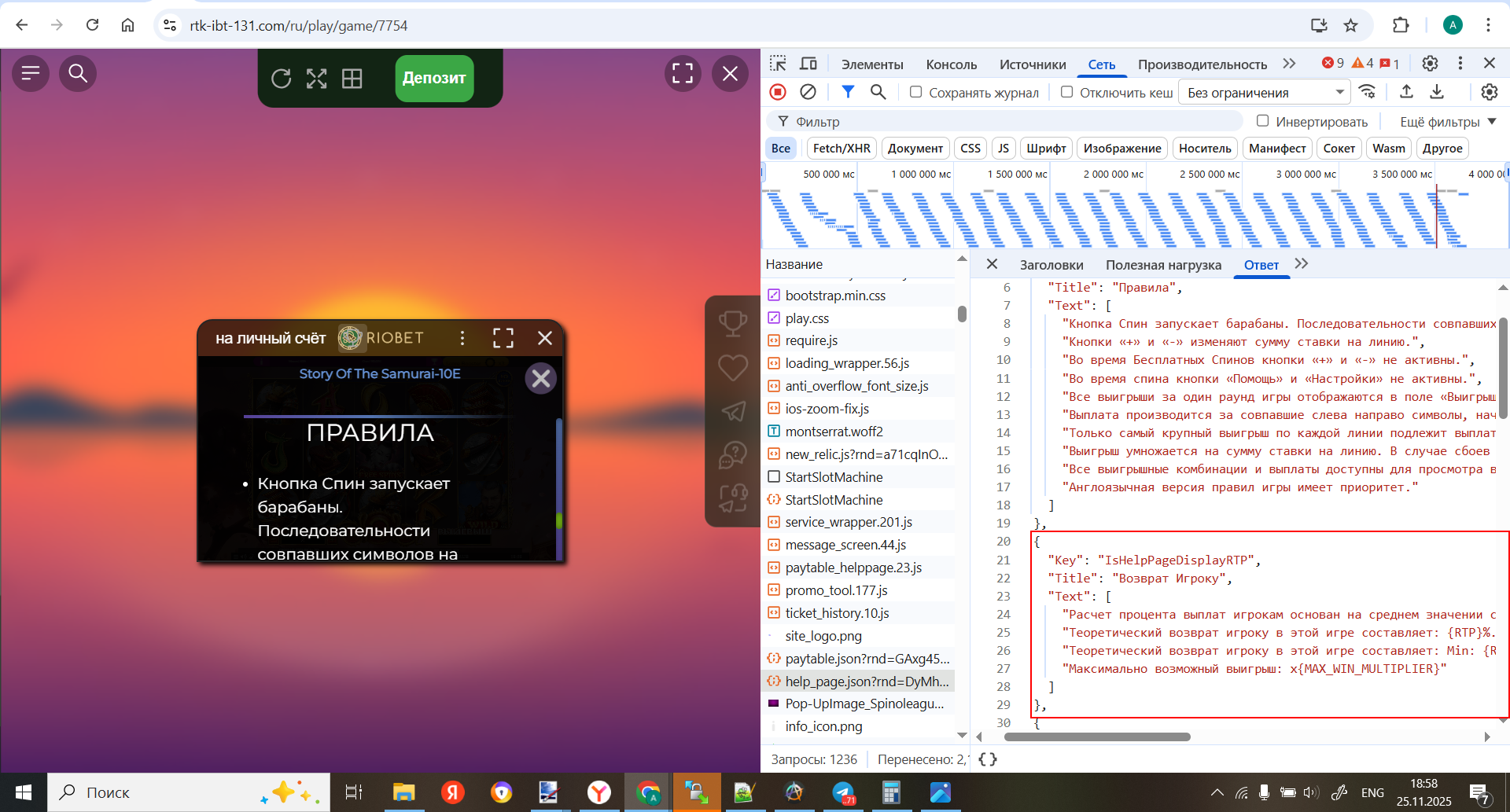The height and width of the screenshot is (812, 1510).
Task: Clear the network log
Action: point(808,92)
